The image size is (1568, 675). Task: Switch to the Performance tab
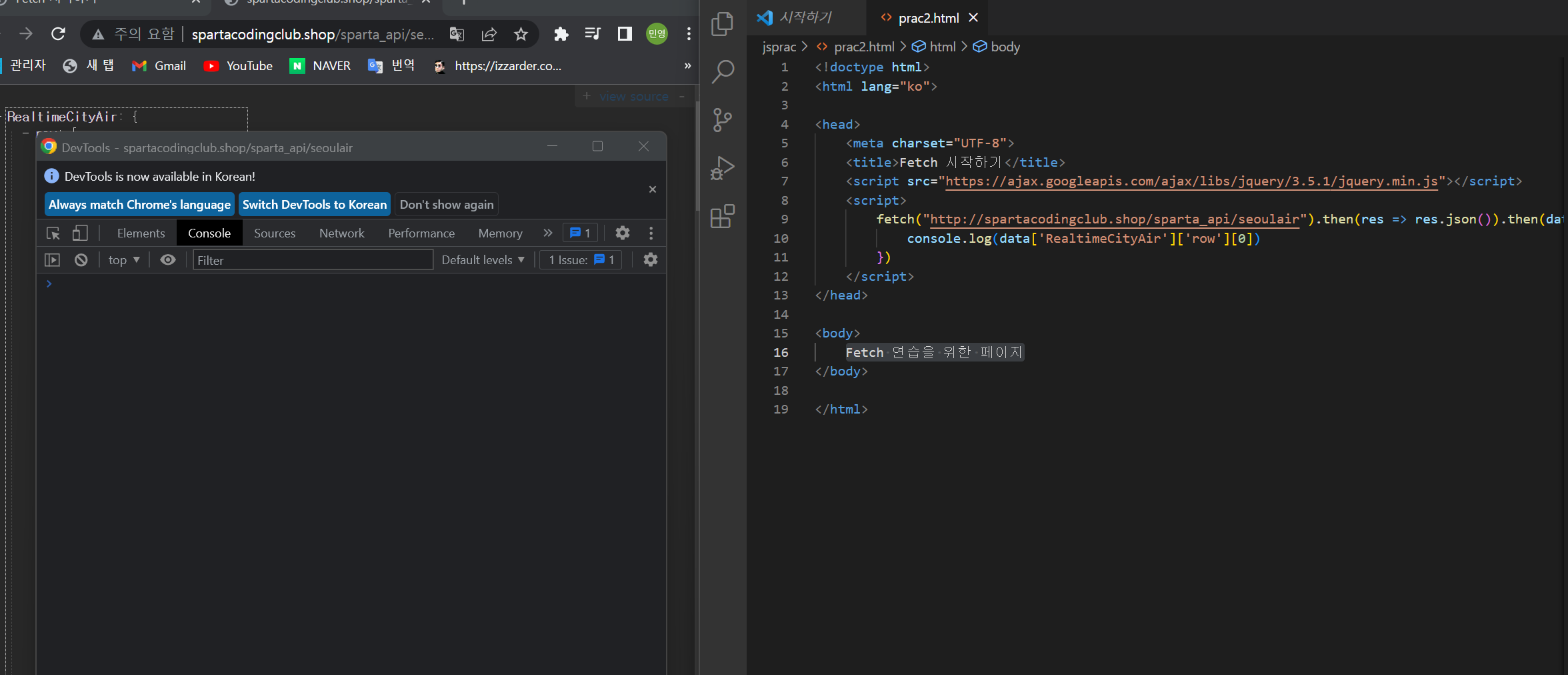coord(421,233)
